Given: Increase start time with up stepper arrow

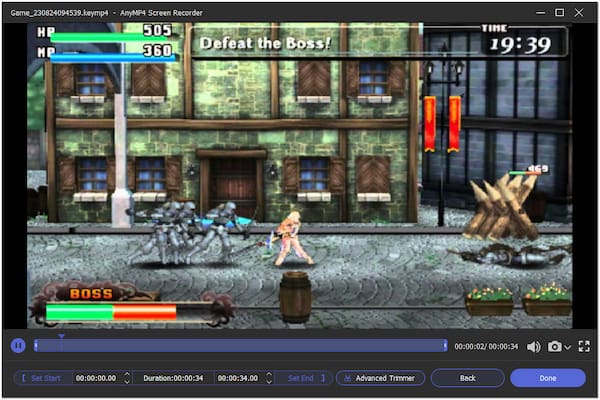Looking at the screenshot, I should (127, 374).
